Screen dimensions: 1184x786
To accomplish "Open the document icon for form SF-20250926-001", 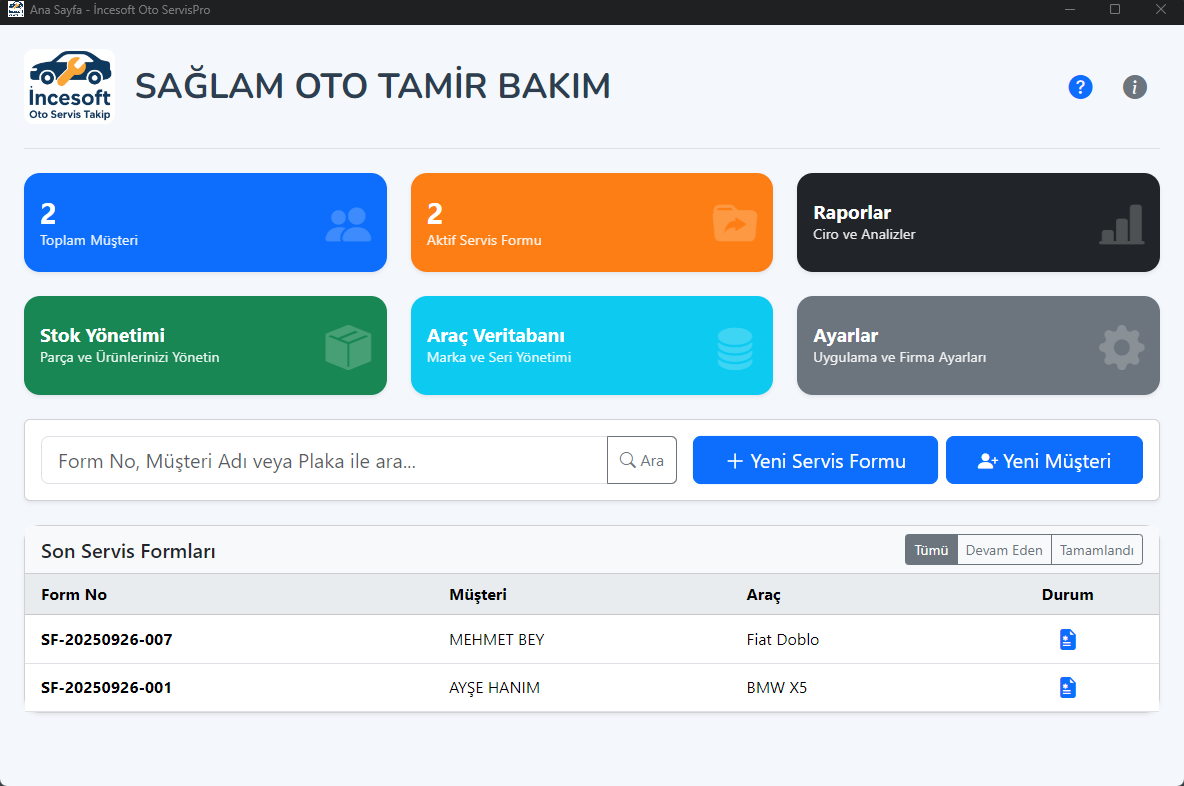I will pyautogui.click(x=1068, y=687).
